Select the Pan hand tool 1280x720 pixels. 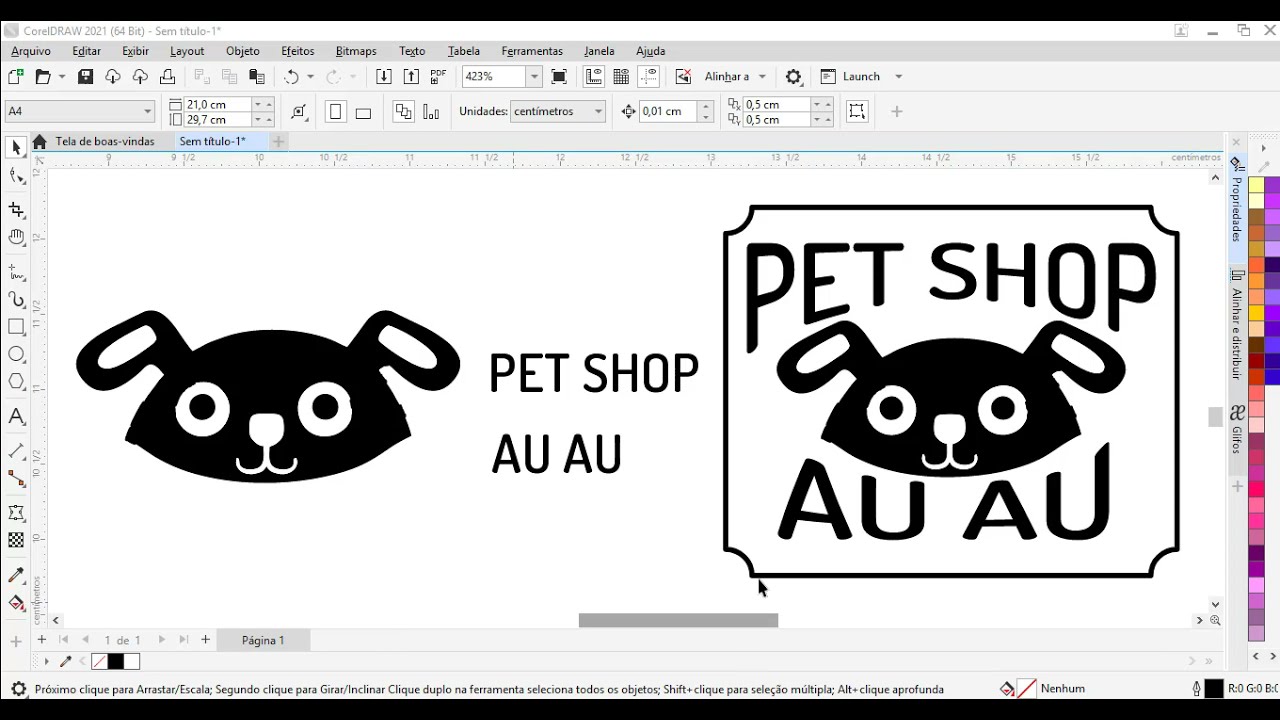click(x=16, y=237)
